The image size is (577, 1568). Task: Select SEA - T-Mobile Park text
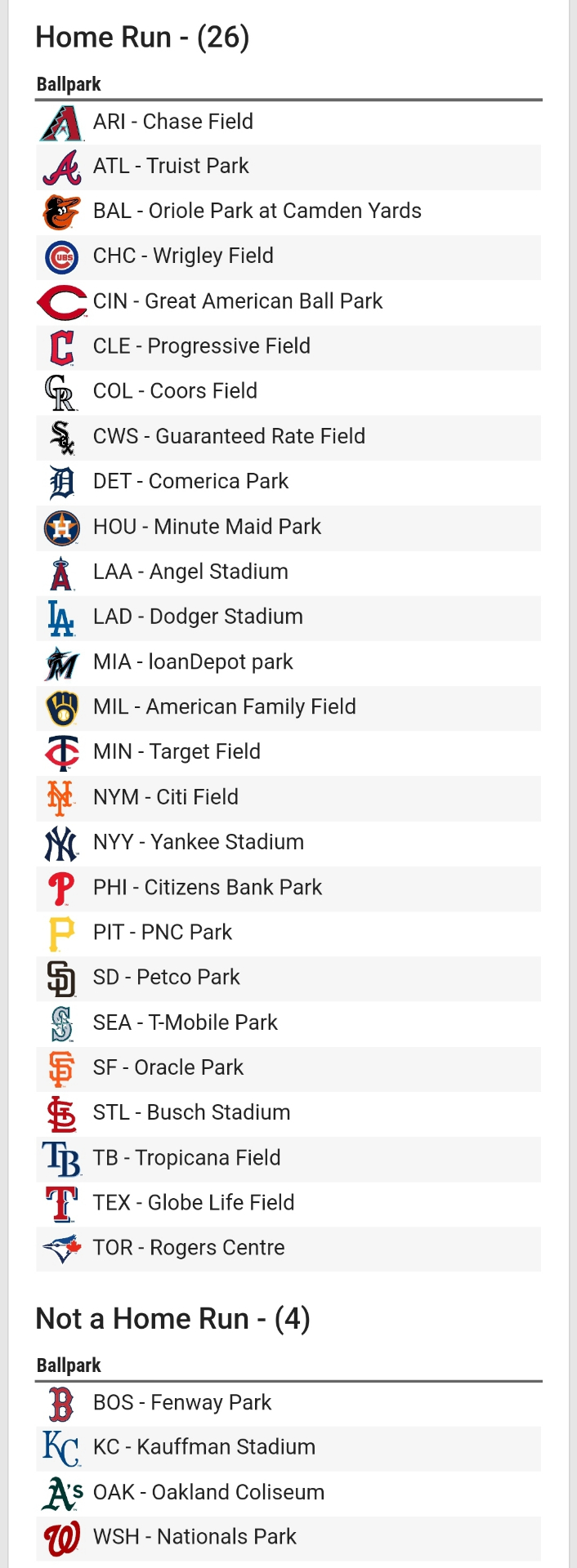[x=186, y=1022]
